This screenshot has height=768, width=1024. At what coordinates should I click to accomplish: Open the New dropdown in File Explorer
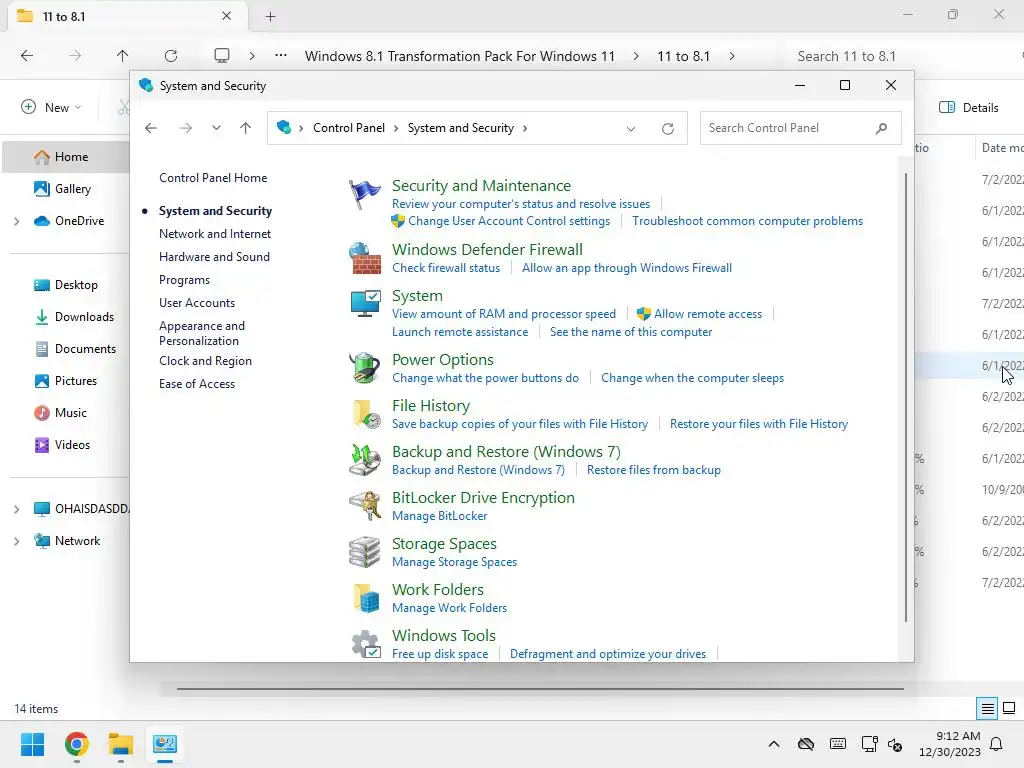pos(51,107)
